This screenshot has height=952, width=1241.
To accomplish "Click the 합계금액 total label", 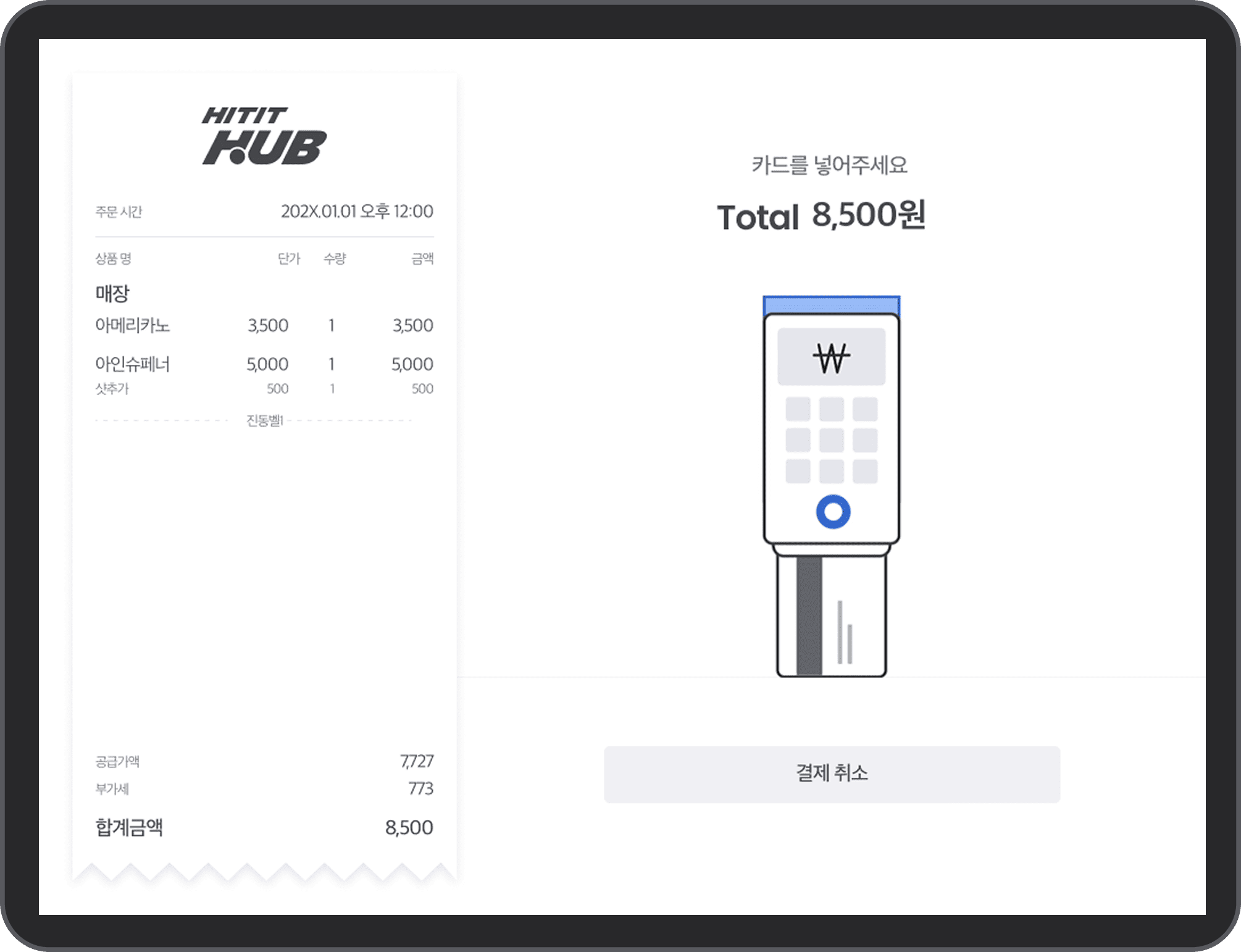I will [x=129, y=827].
